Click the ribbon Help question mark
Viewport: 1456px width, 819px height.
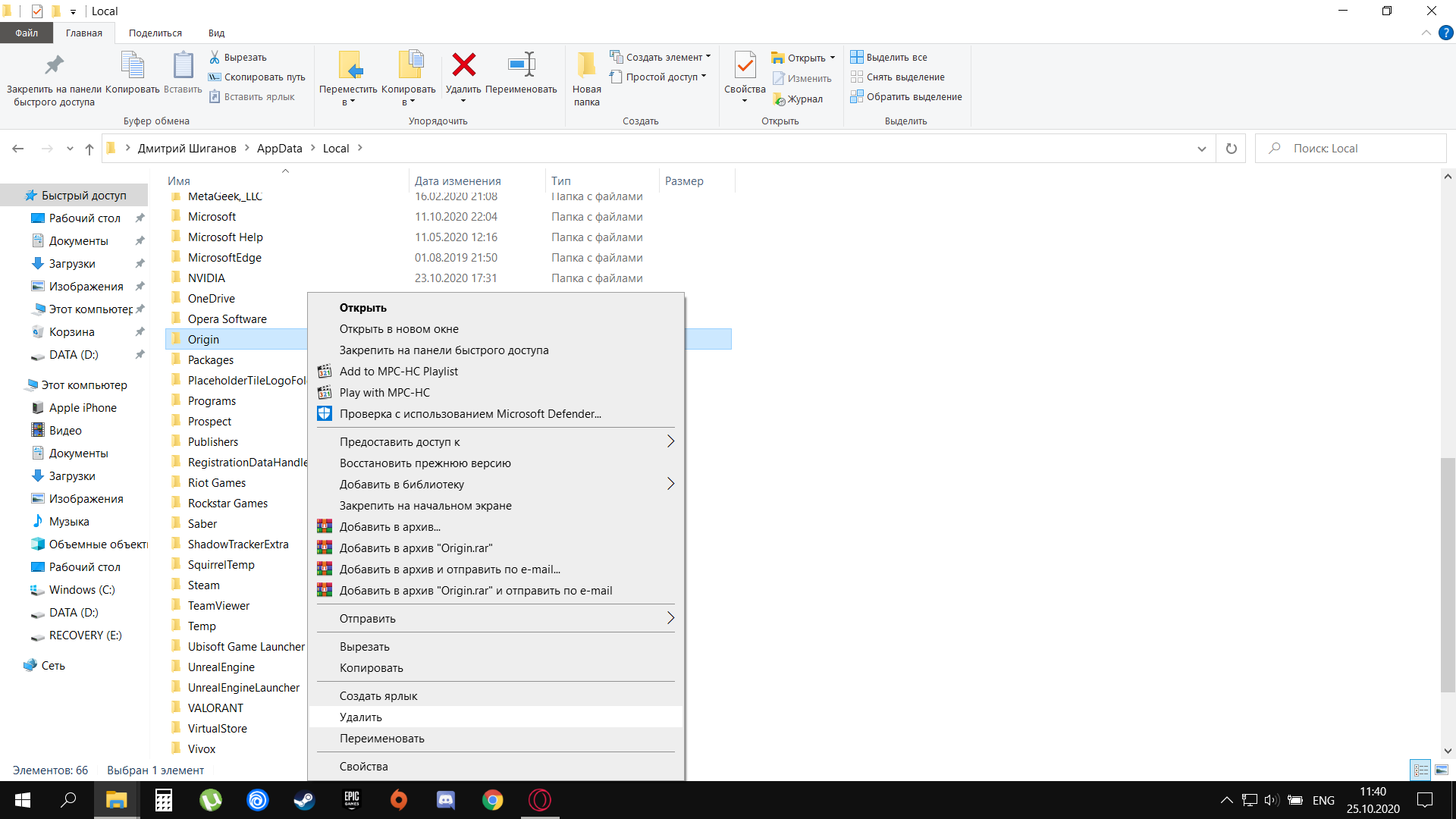pyautogui.click(x=1446, y=33)
